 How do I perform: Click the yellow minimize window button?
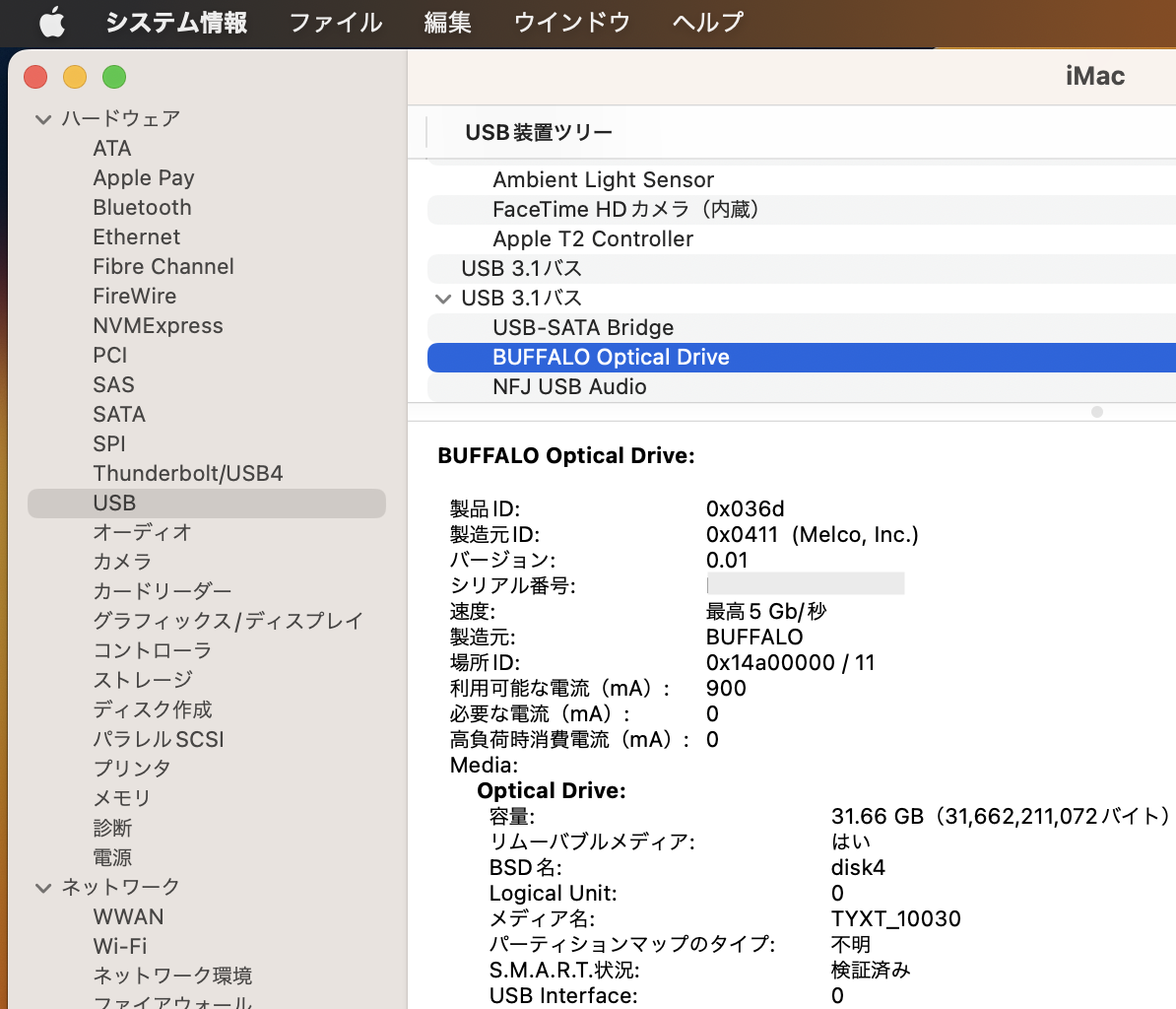tap(75, 77)
